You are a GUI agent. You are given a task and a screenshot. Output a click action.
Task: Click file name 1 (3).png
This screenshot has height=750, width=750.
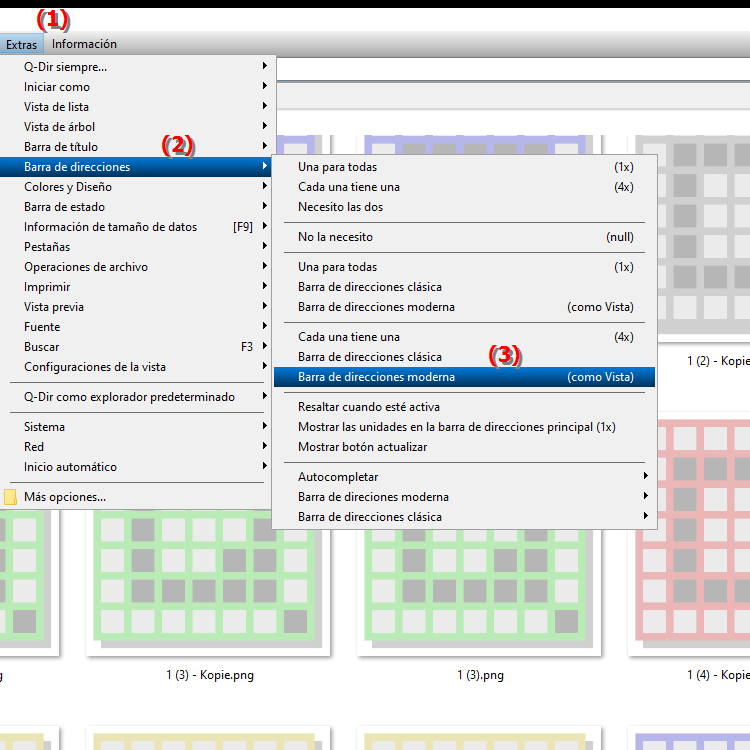(481, 675)
